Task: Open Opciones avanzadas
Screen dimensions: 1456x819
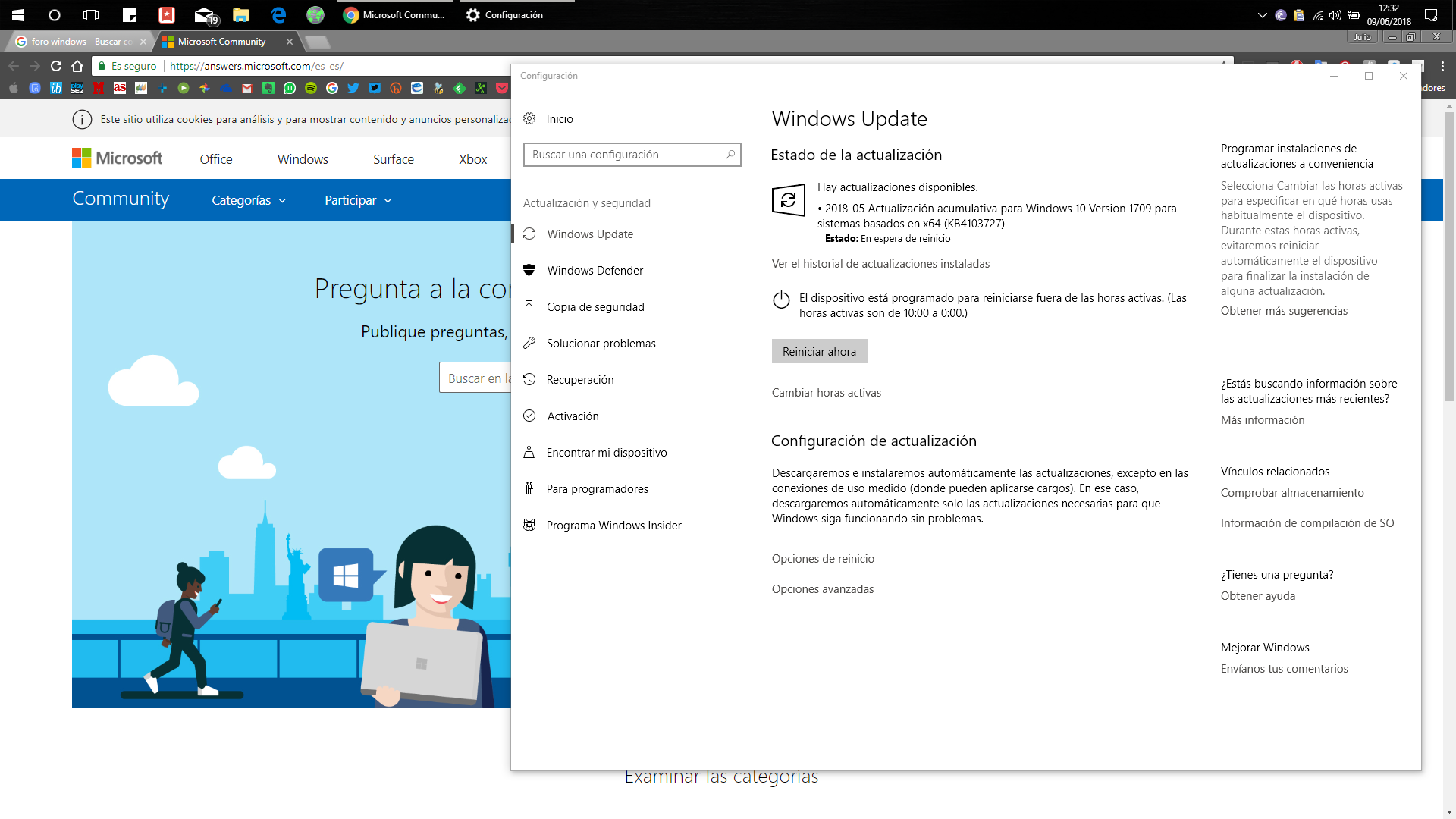Action: pyautogui.click(x=823, y=589)
